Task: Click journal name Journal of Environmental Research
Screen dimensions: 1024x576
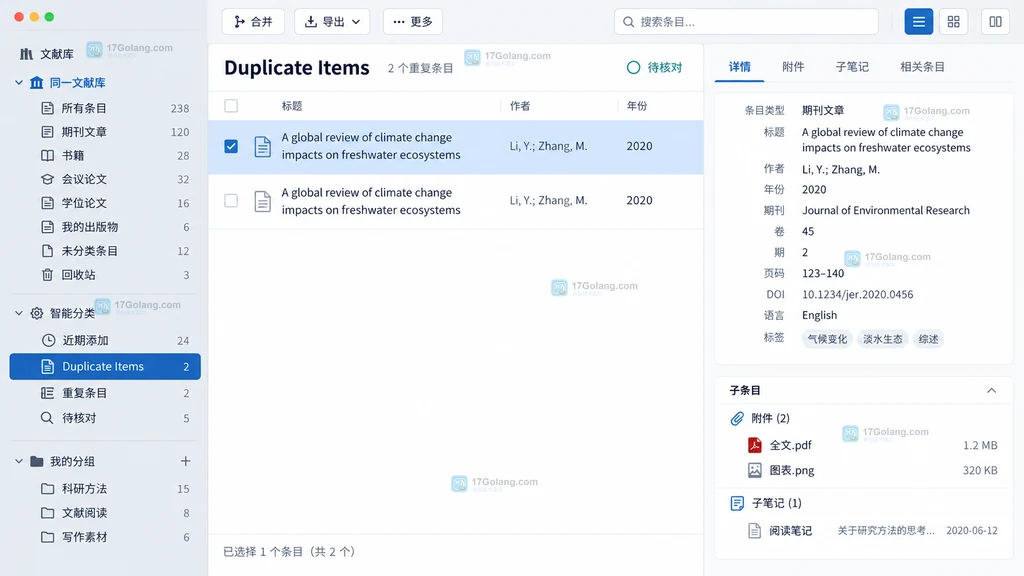Action: (x=886, y=210)
